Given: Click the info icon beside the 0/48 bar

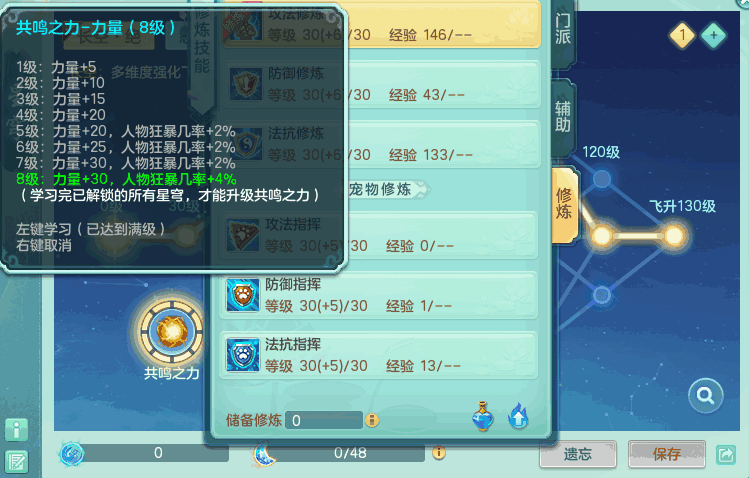Looking at the screenshot, I should coord(439,452).
